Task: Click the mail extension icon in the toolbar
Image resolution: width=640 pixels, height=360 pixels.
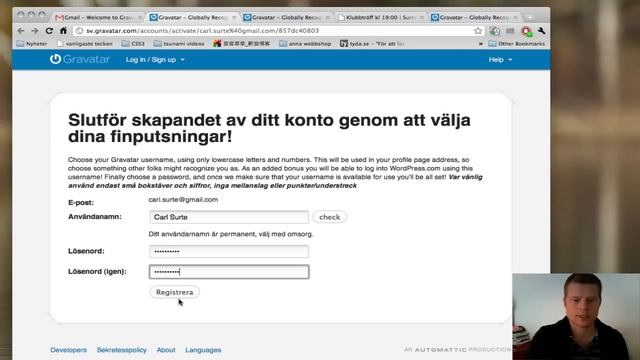Action: pos(510,31)
